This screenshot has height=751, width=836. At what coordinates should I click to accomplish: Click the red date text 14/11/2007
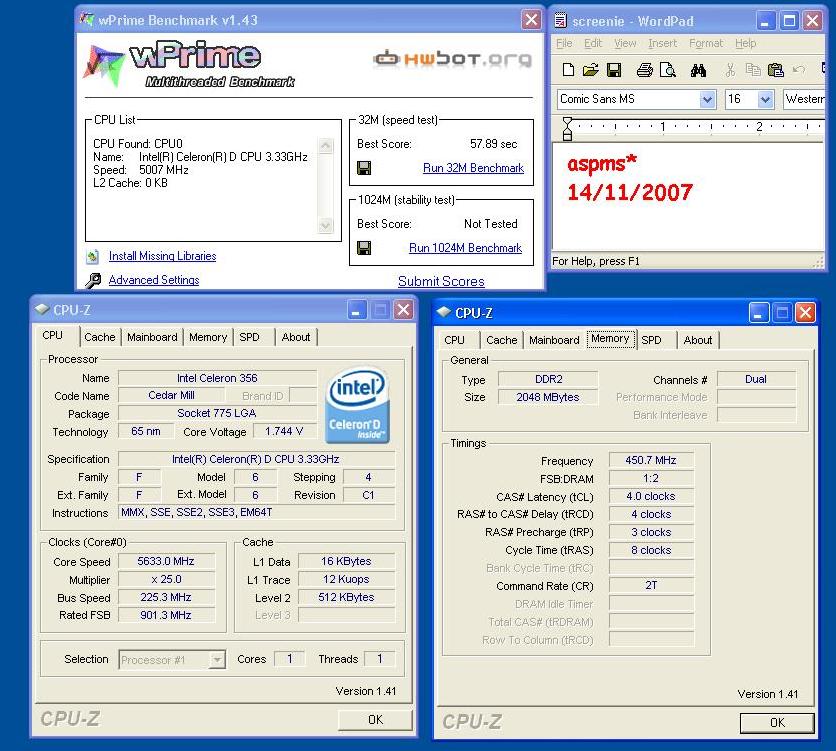coord(630,192)
